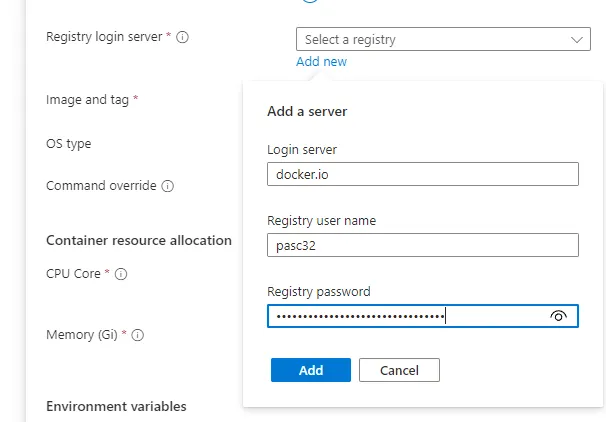Click the Add a server title
The width and height of the screenshot is (606, 422).
point(307,111)
